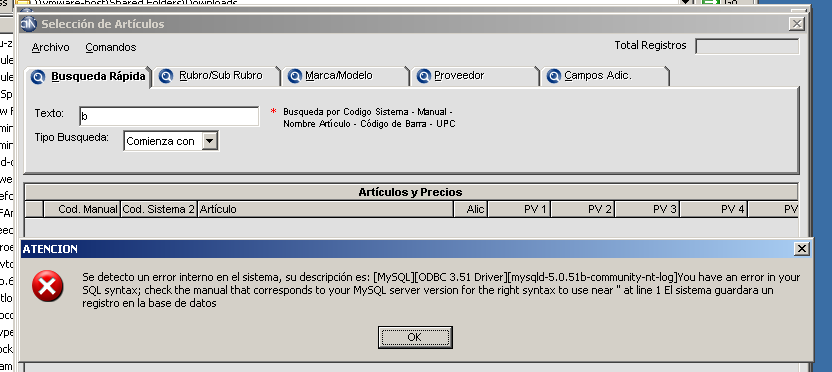
Task: Open the Comandos menu
Action: coord(111,47)
